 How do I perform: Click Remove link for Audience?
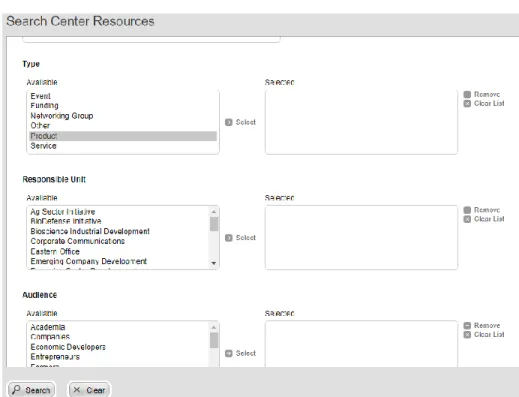(x=487, y=325)
